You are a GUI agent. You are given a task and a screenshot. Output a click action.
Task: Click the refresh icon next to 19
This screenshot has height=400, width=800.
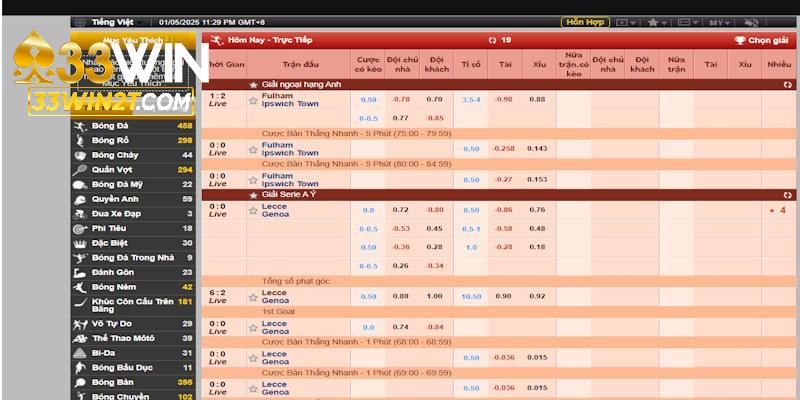click(492, 40)
